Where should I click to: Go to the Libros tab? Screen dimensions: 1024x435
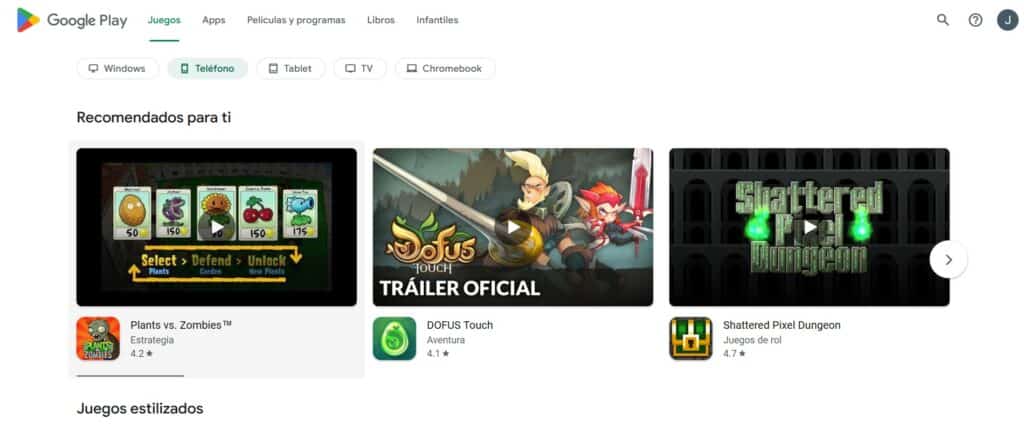pyautogui.click(x=381, y=20)
